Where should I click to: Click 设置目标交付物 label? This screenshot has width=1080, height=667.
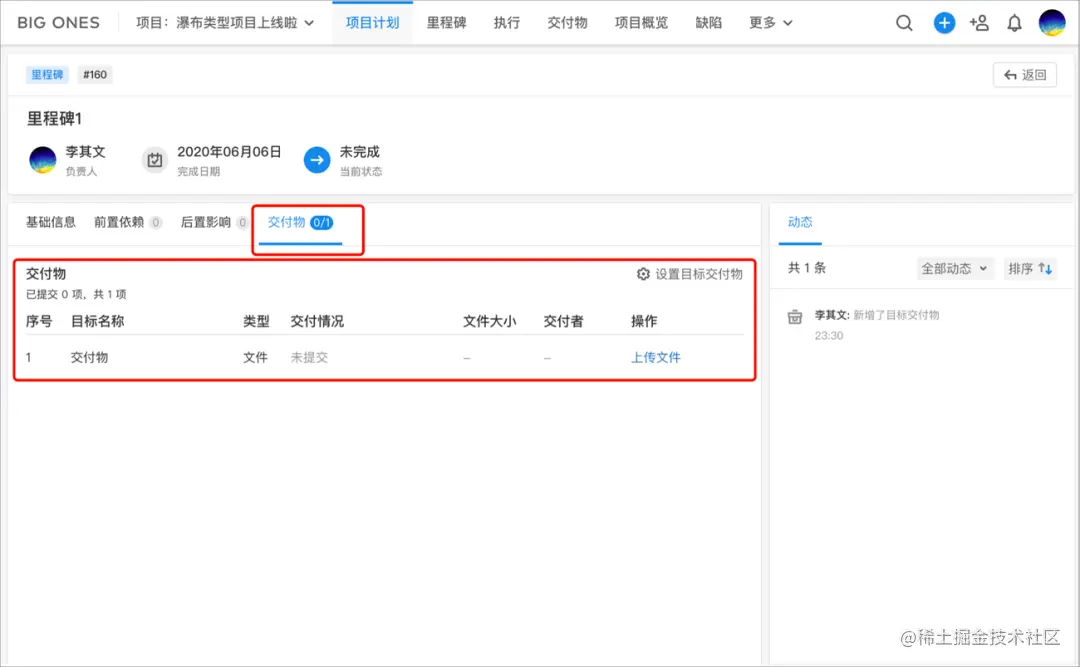698,274
